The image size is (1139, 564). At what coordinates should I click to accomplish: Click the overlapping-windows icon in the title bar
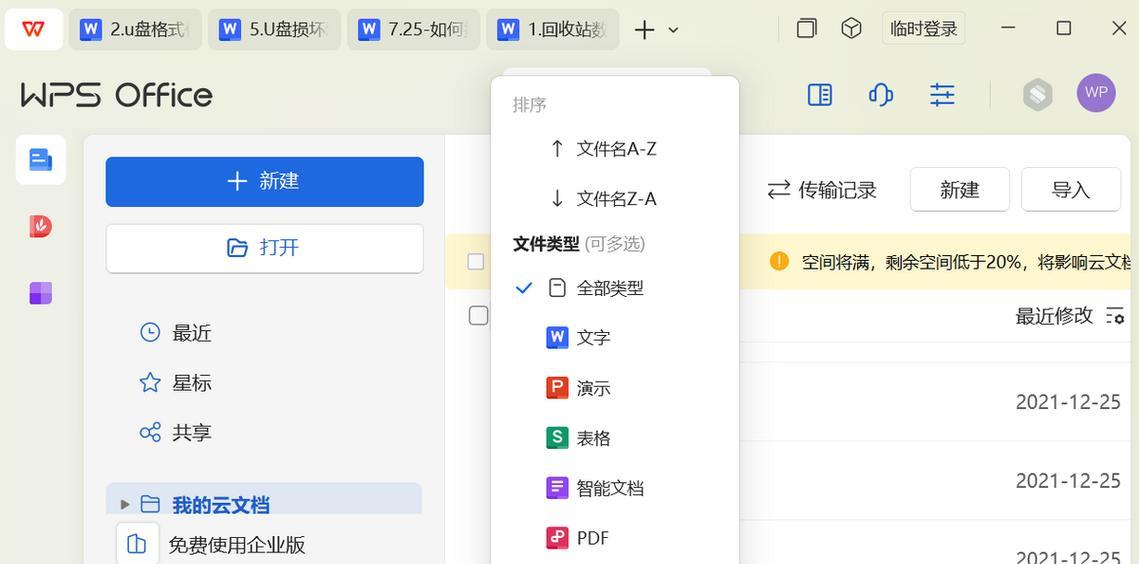(x=806, y=28)
